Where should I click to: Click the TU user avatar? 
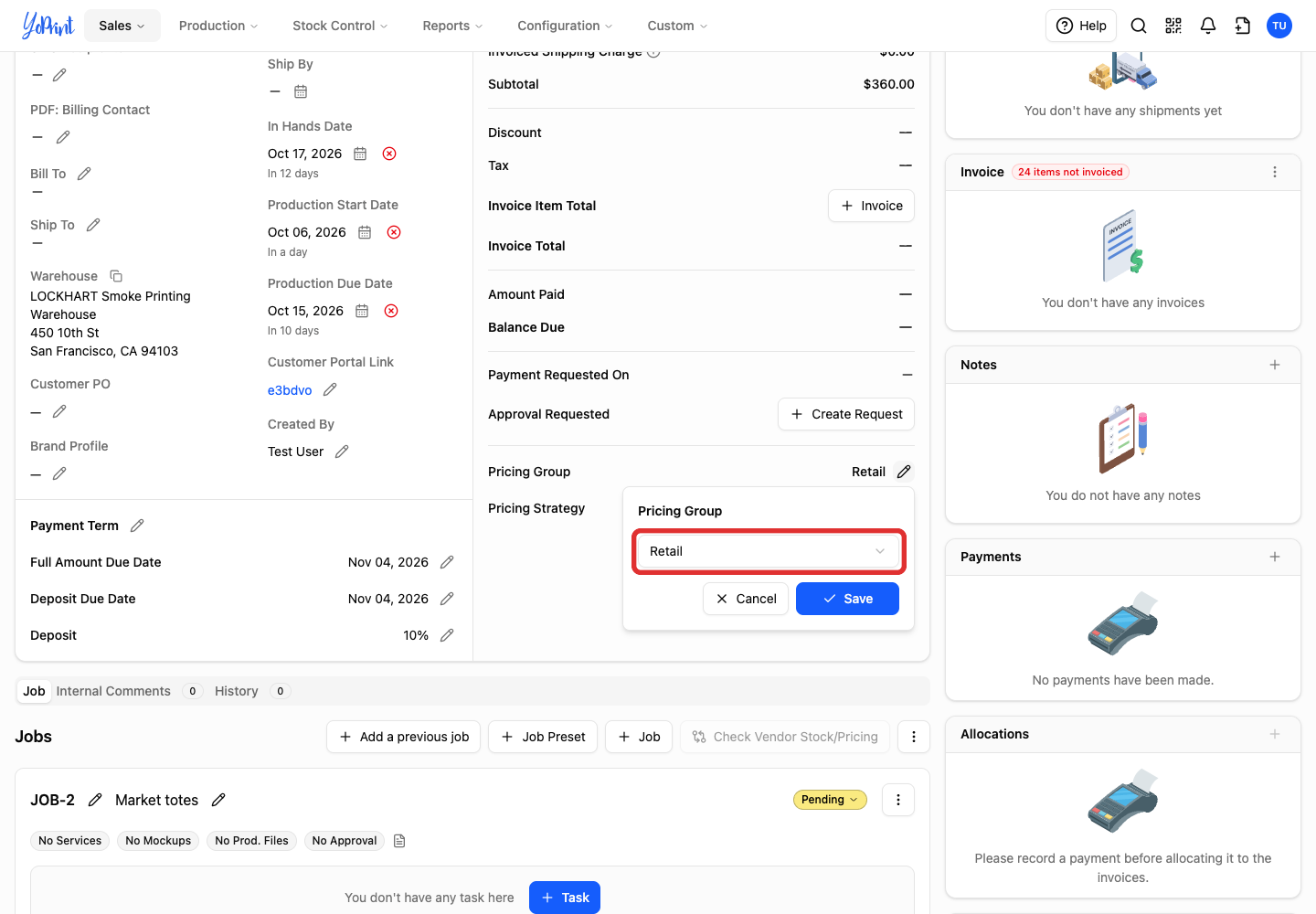click(1279, 26)
